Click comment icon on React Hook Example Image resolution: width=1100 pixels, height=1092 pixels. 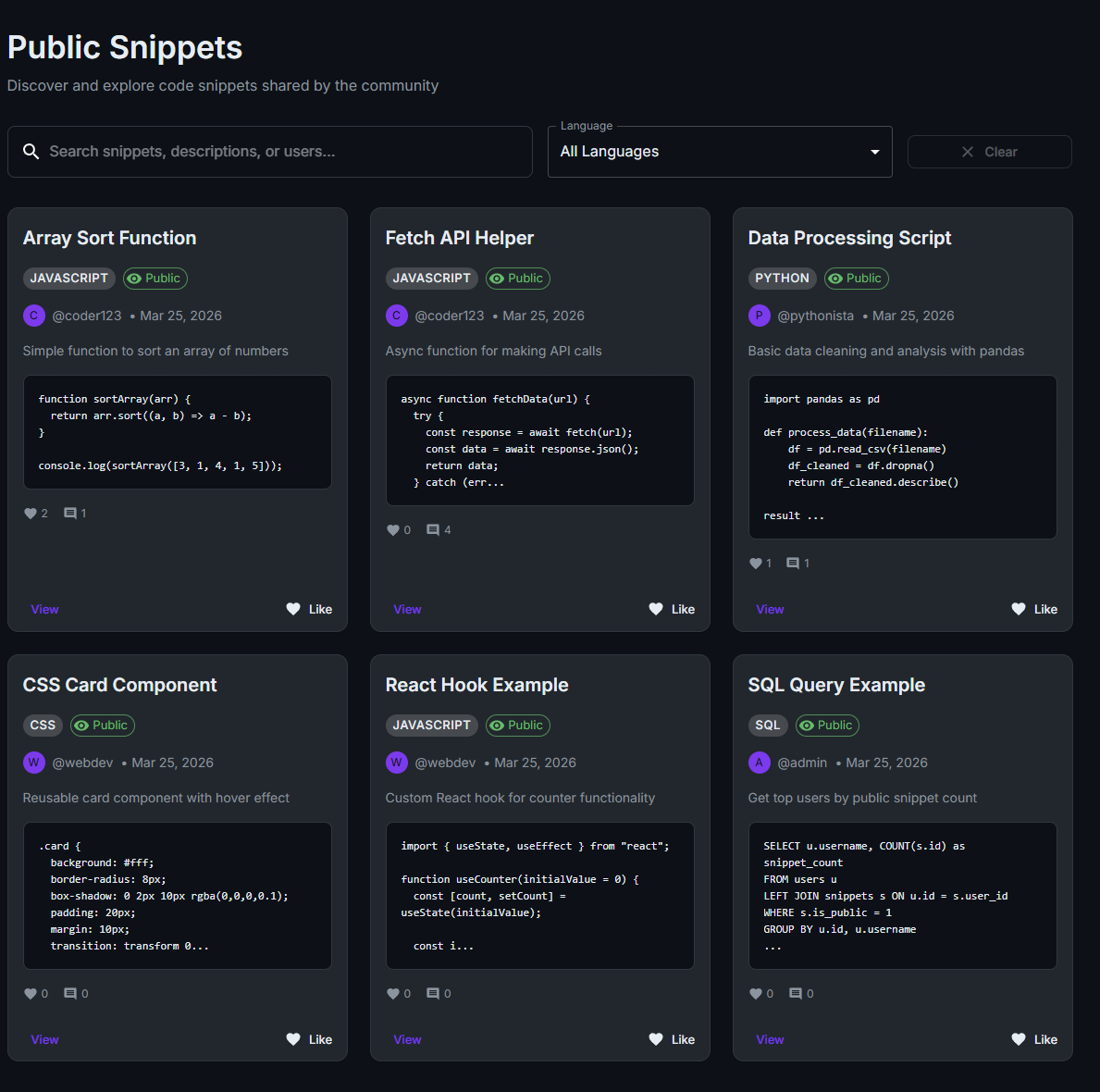tap(433, 994)
